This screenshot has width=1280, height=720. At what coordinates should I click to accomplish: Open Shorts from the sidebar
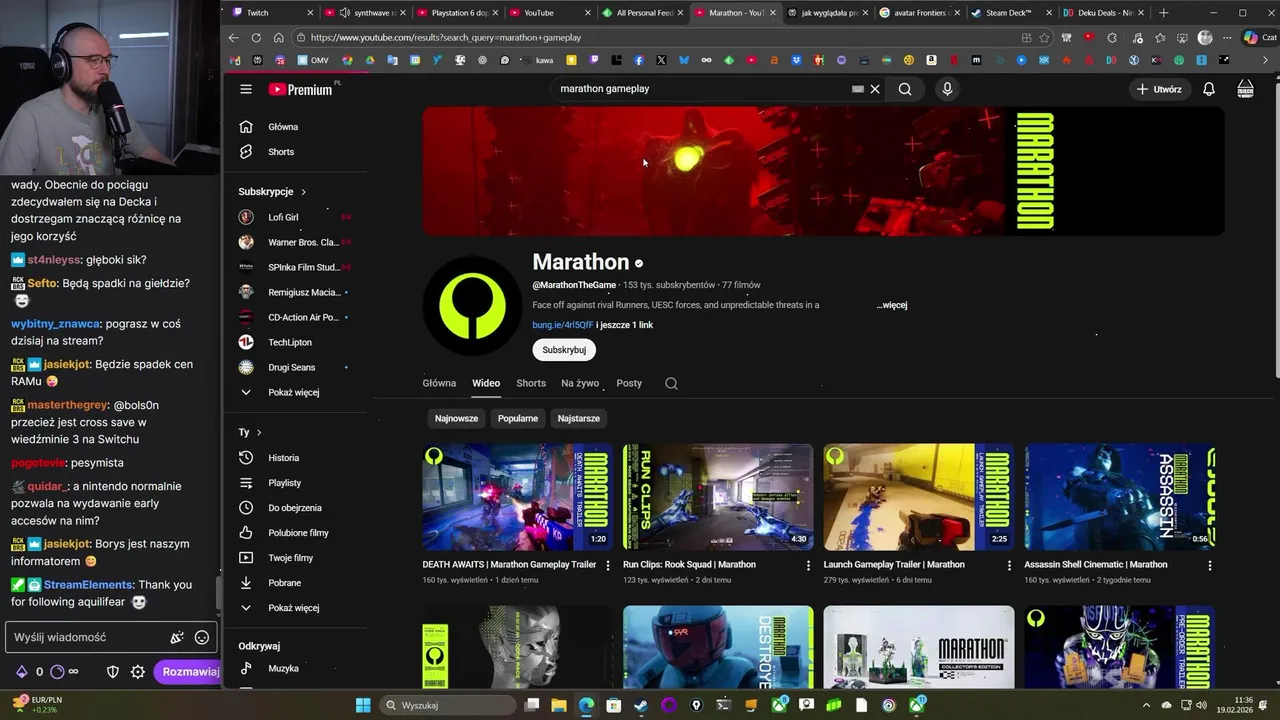tap(281, 152)
